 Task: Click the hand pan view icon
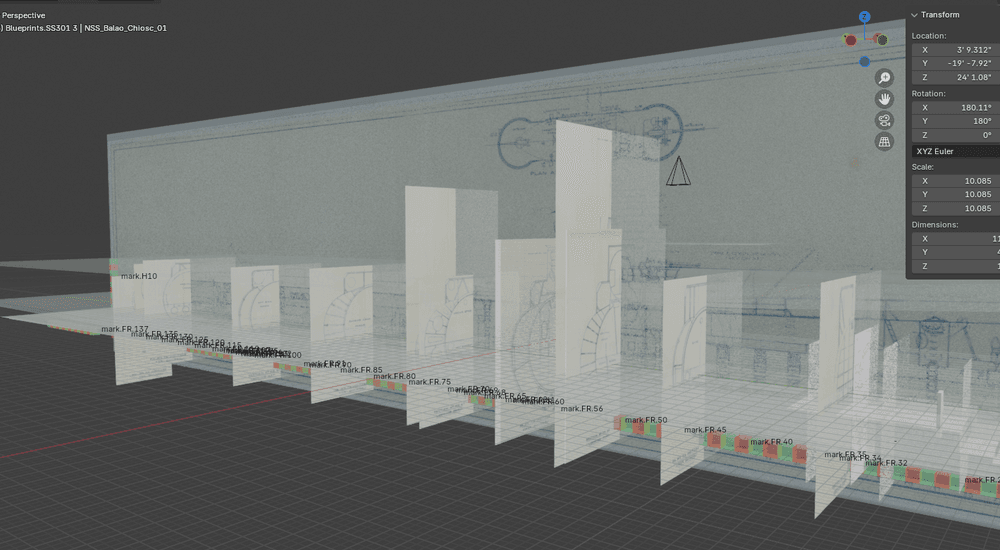coord(884,99)
